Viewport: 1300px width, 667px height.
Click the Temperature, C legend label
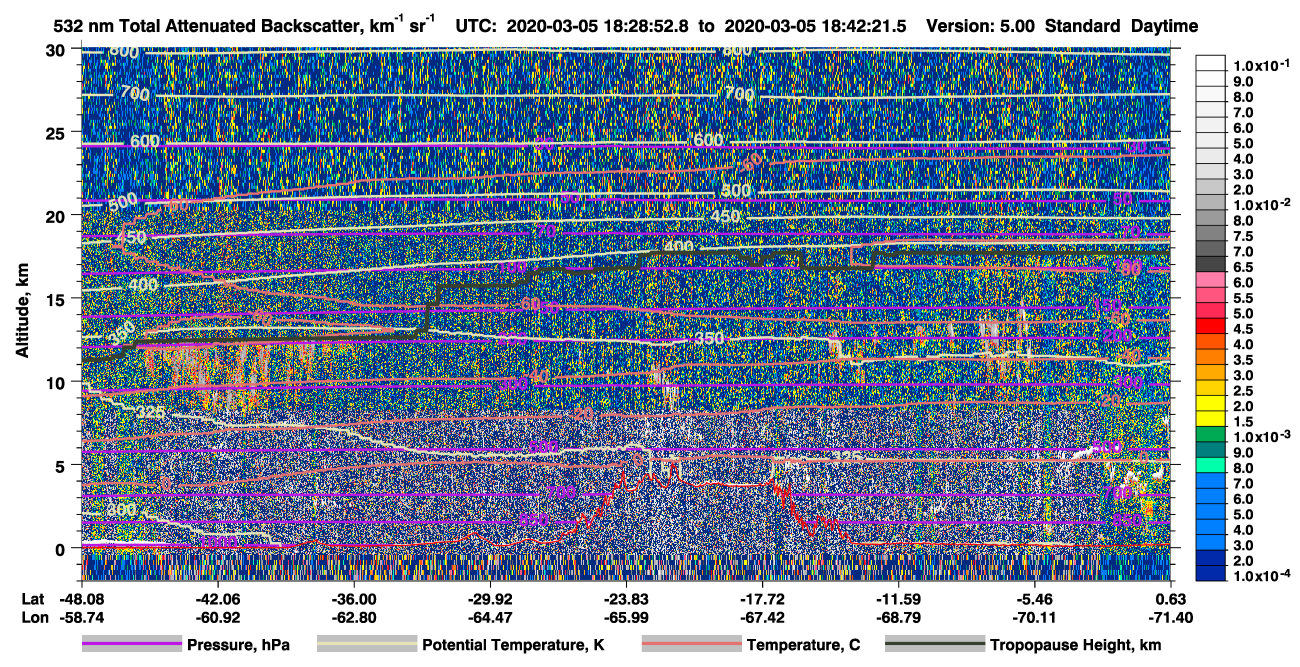(x=803, y=645)
